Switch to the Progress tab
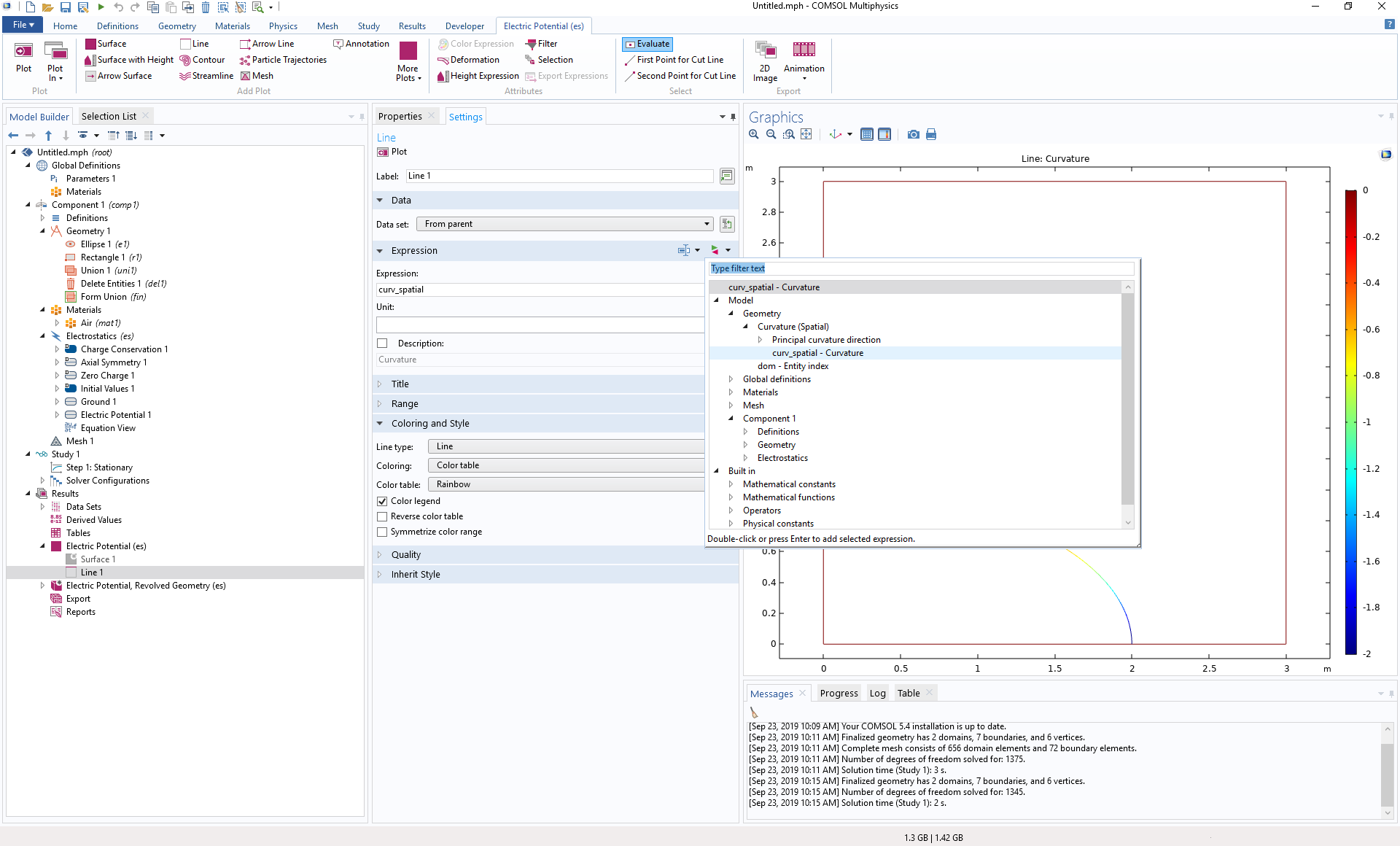The height and width of the screenshot is (846, 1400). click(839, 693)
